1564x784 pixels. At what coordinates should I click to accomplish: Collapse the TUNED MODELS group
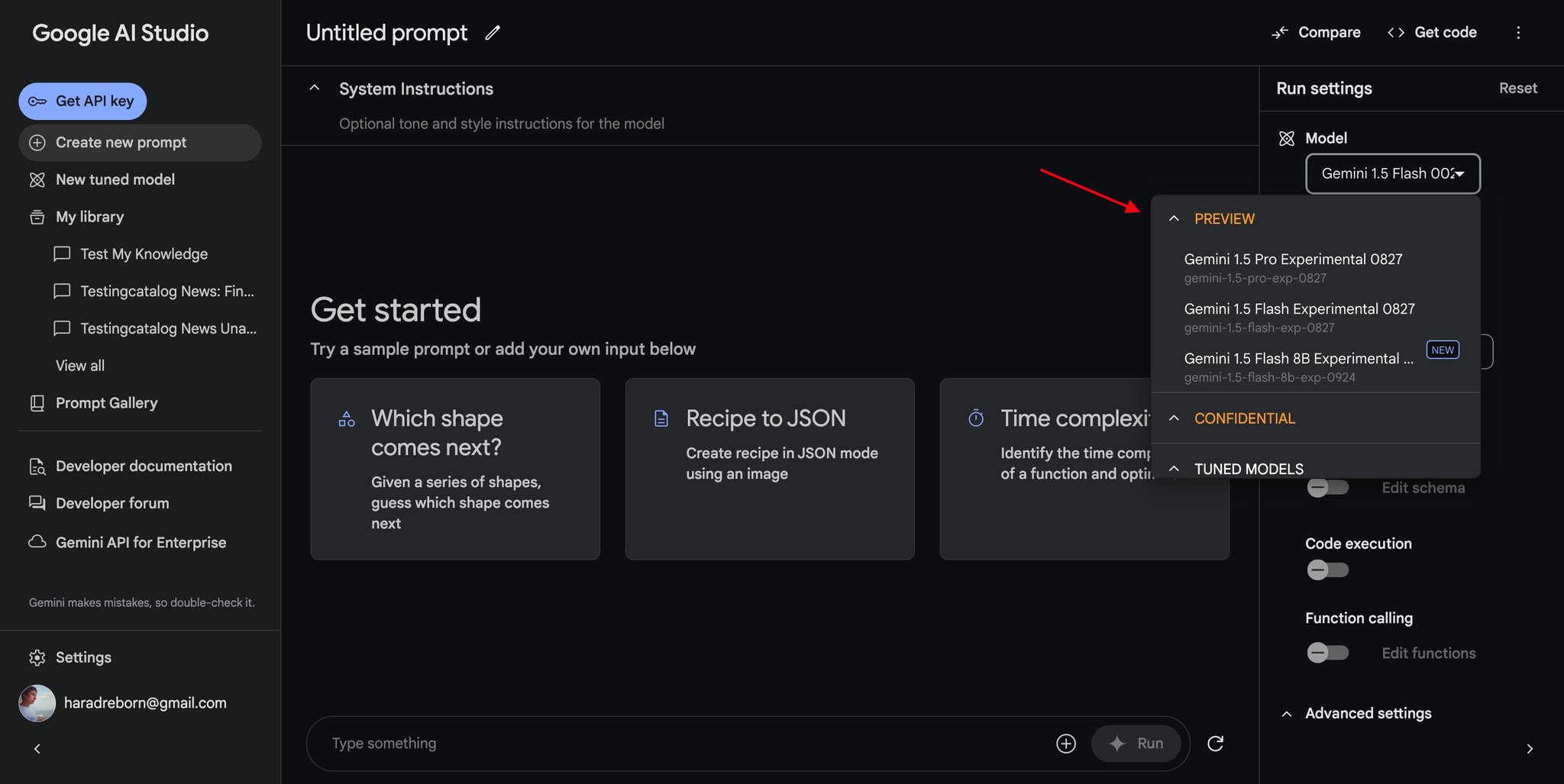pyautogui.click(x=1174, y=468)
